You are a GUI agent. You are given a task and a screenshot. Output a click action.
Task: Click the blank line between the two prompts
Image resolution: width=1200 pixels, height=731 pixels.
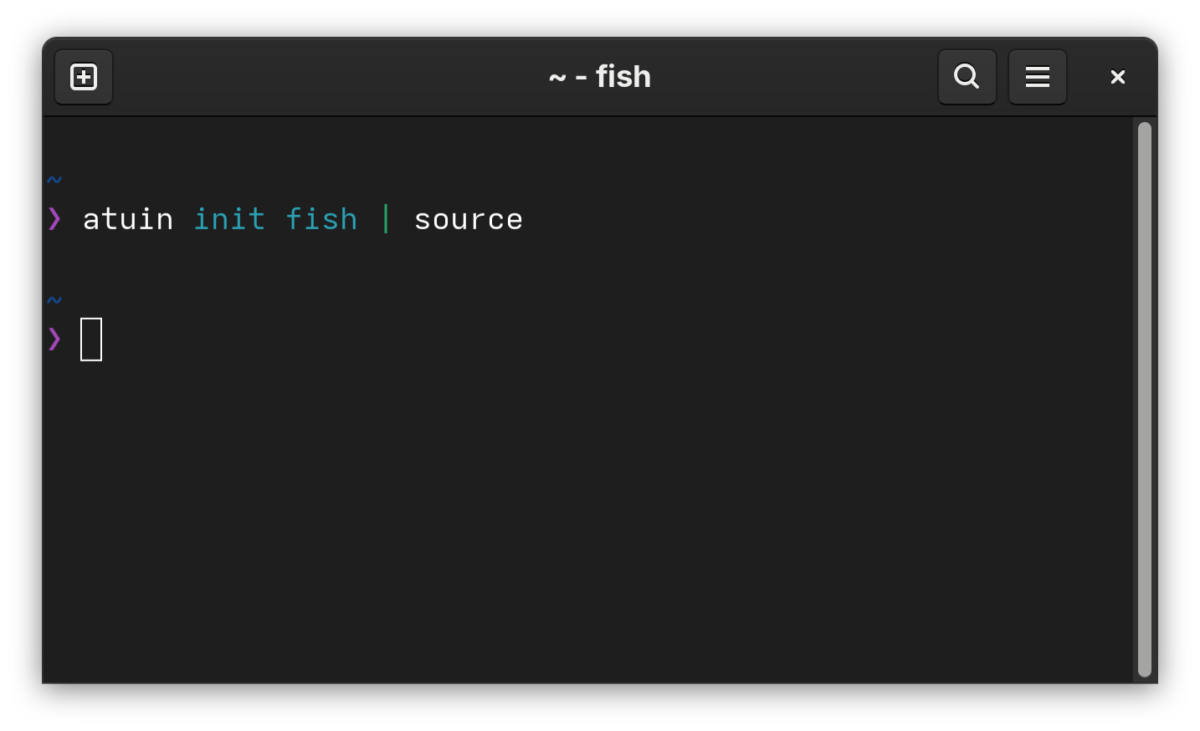(x=590, y=259)
